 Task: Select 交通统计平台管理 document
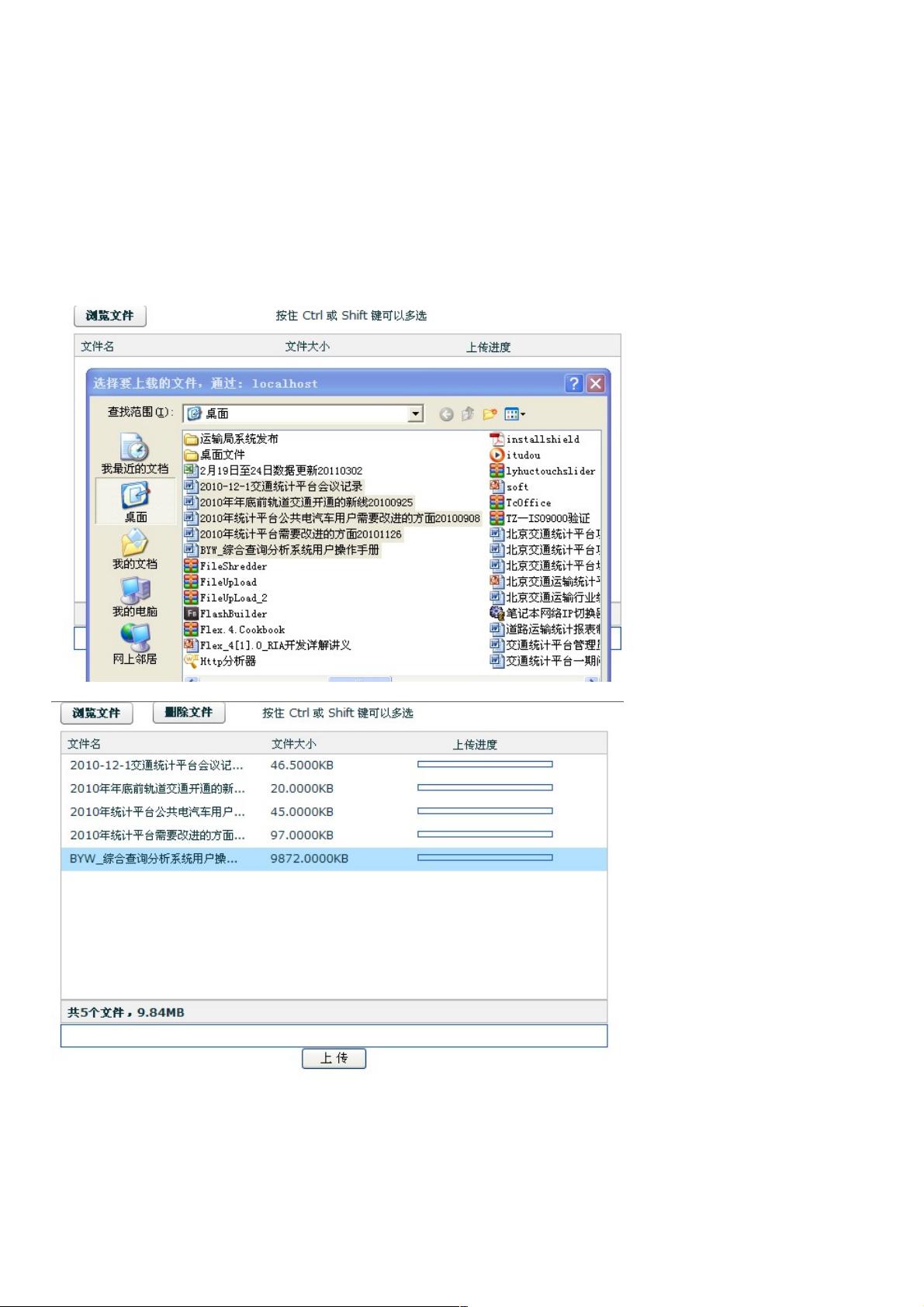(x=545, y=645)
